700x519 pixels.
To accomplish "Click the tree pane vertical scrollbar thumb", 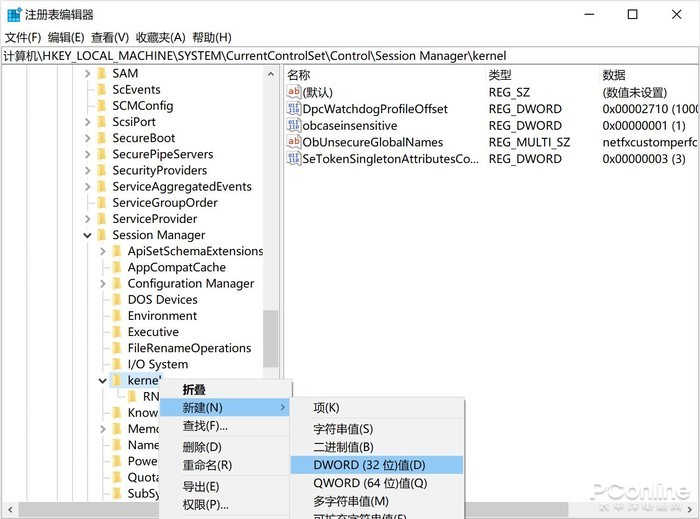I will pos(271,338).
